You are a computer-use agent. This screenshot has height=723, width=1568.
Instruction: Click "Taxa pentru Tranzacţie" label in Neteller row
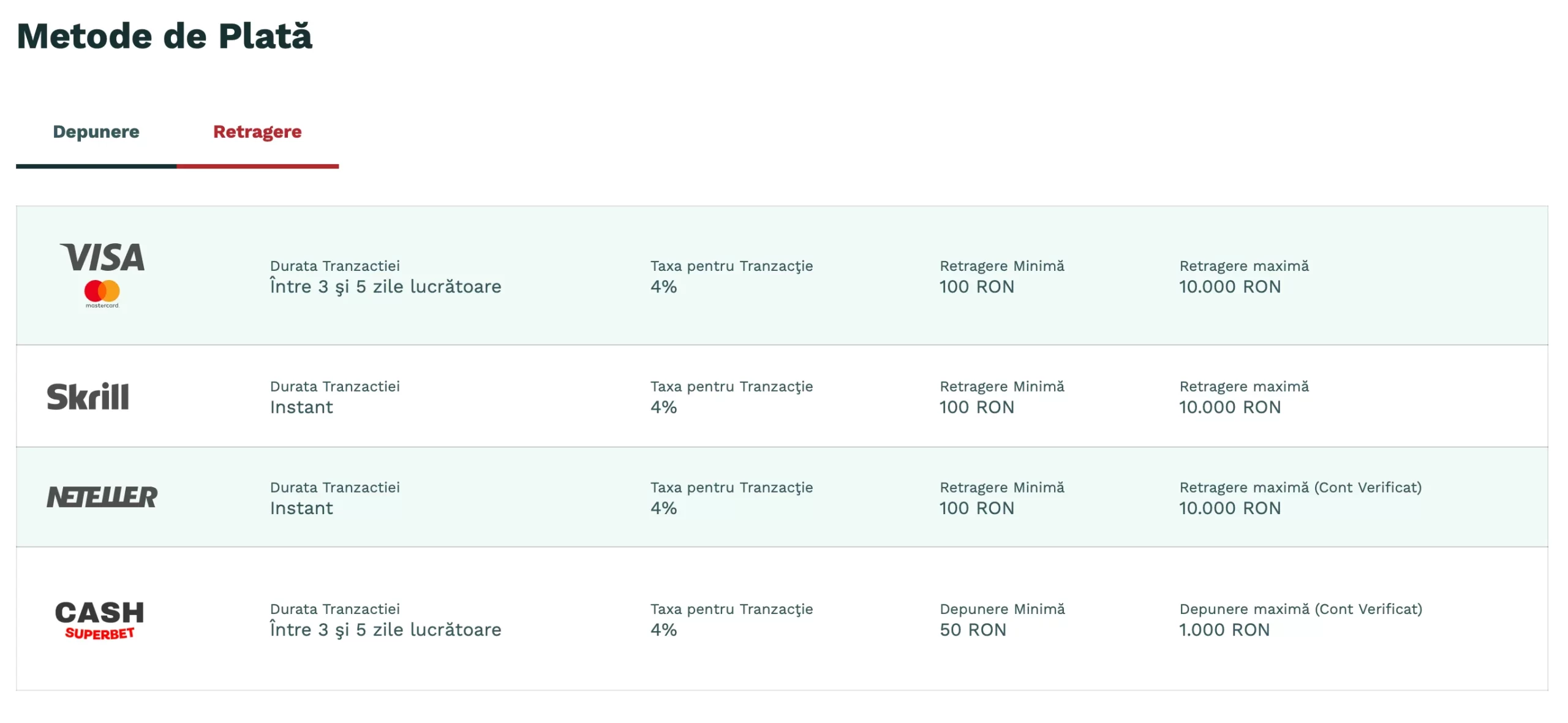click(x=731, y=488)
